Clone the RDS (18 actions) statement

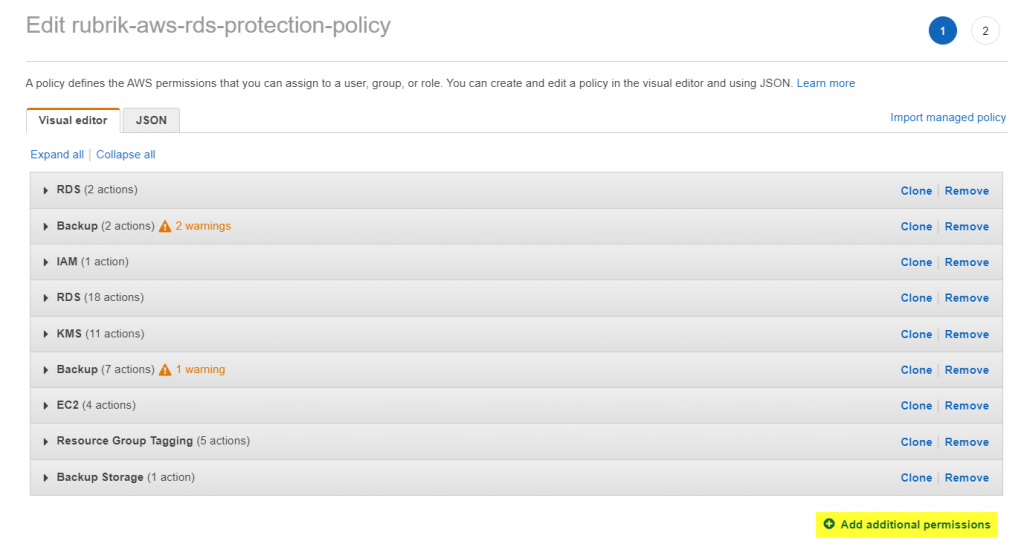tap(916, 298)
